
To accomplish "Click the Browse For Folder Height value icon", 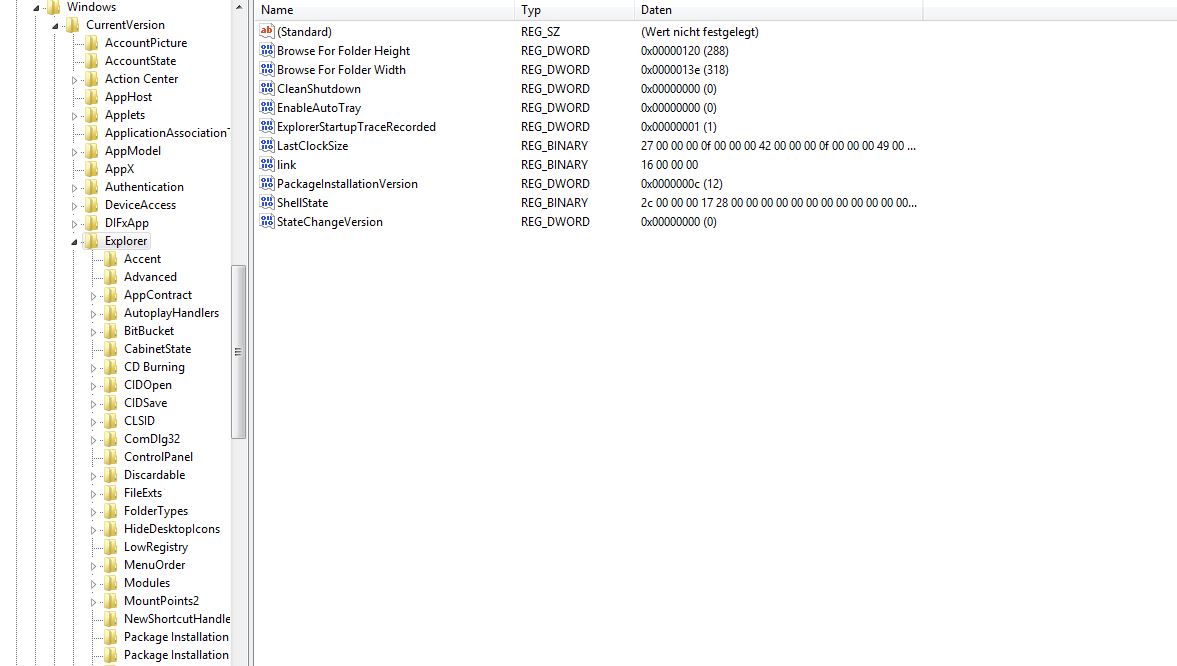I will click(266, 50).
